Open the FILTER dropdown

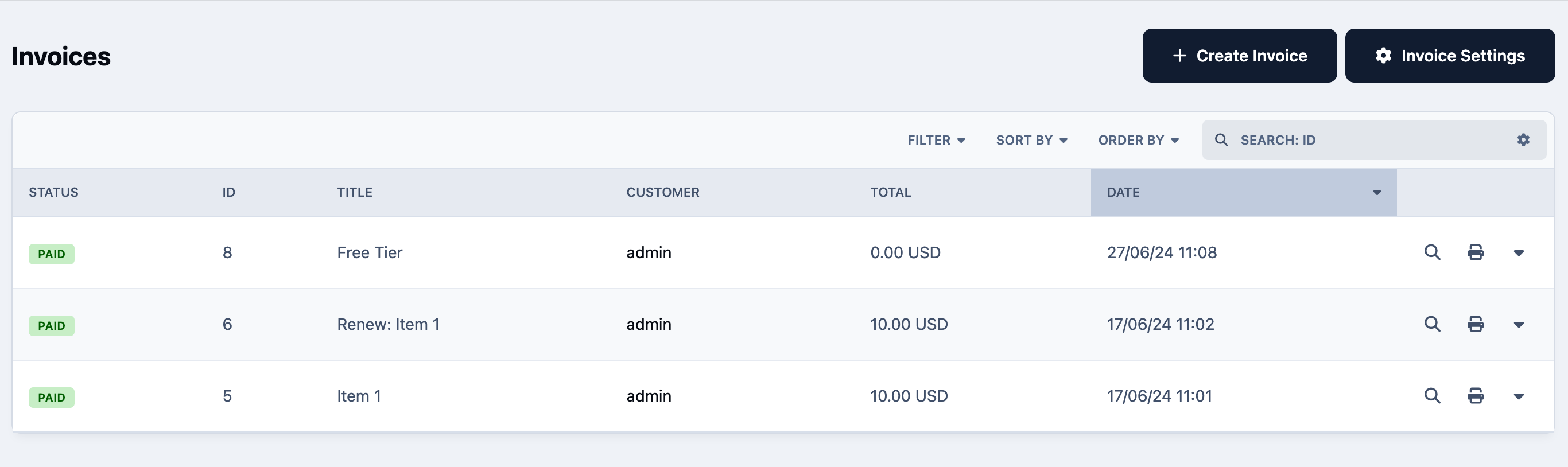[936, 140]
